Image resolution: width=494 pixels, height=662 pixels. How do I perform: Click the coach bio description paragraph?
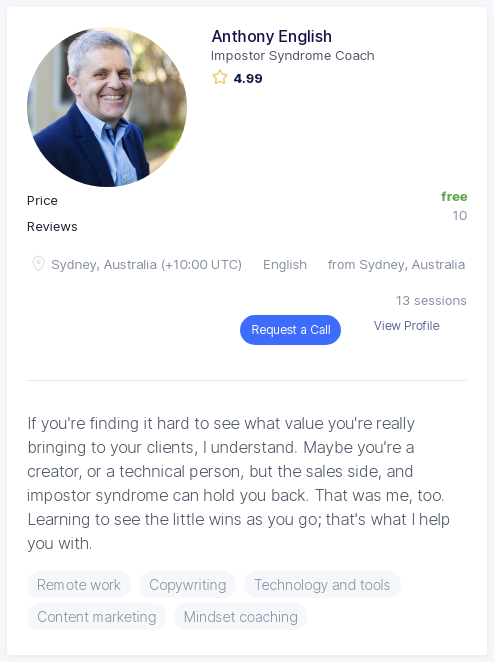pos(239,483)
